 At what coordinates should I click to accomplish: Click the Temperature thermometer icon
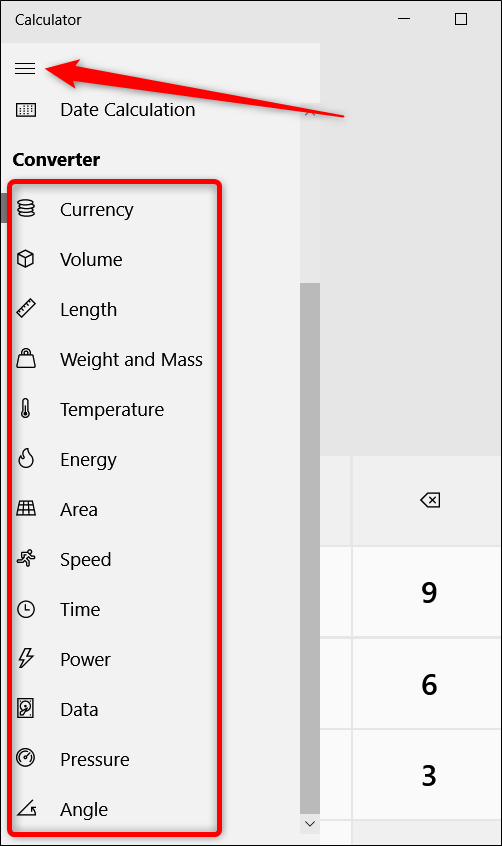tap(25, 409)
